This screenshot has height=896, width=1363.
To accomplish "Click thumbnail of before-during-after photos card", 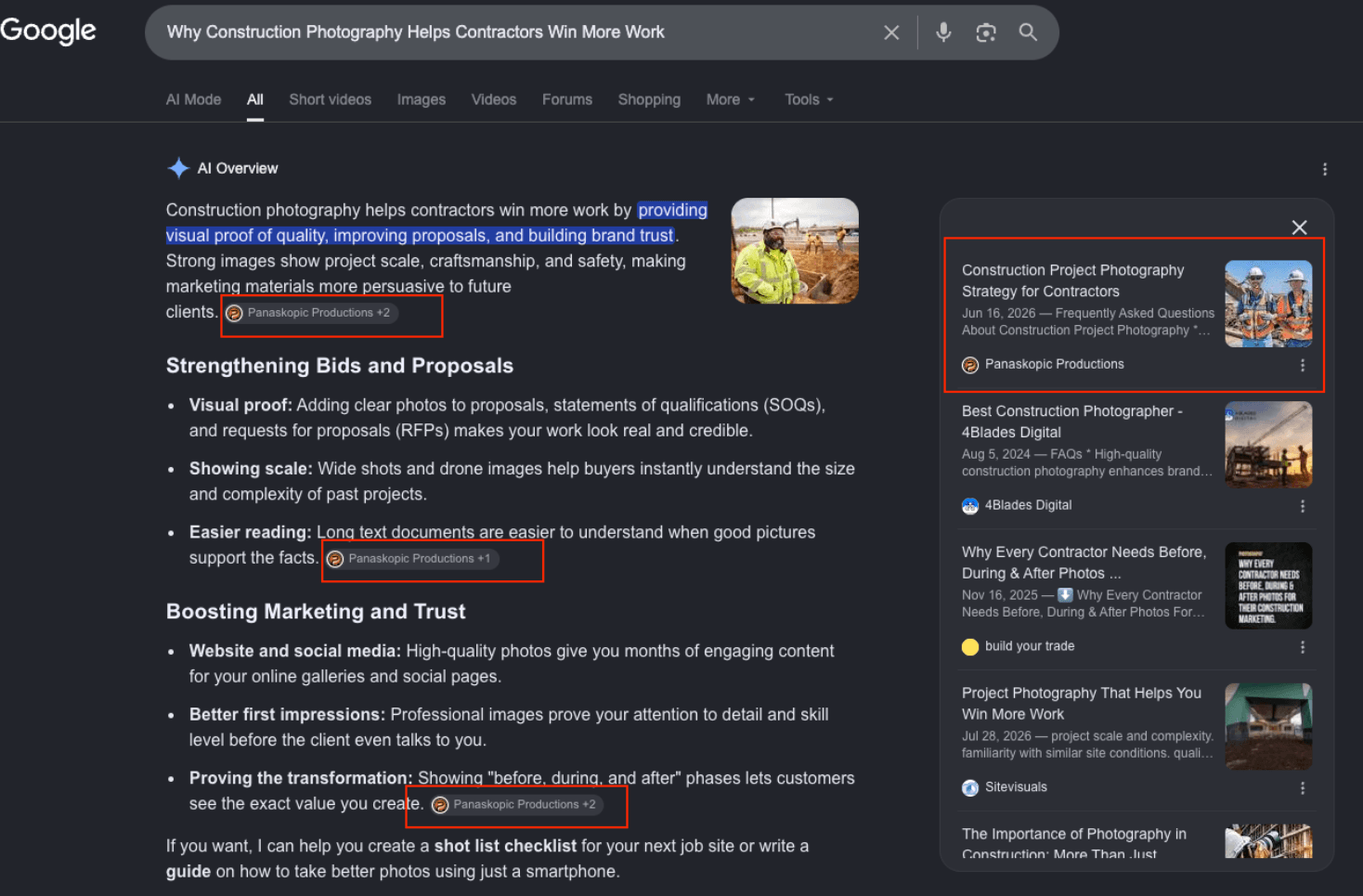I will [1268, 586].
